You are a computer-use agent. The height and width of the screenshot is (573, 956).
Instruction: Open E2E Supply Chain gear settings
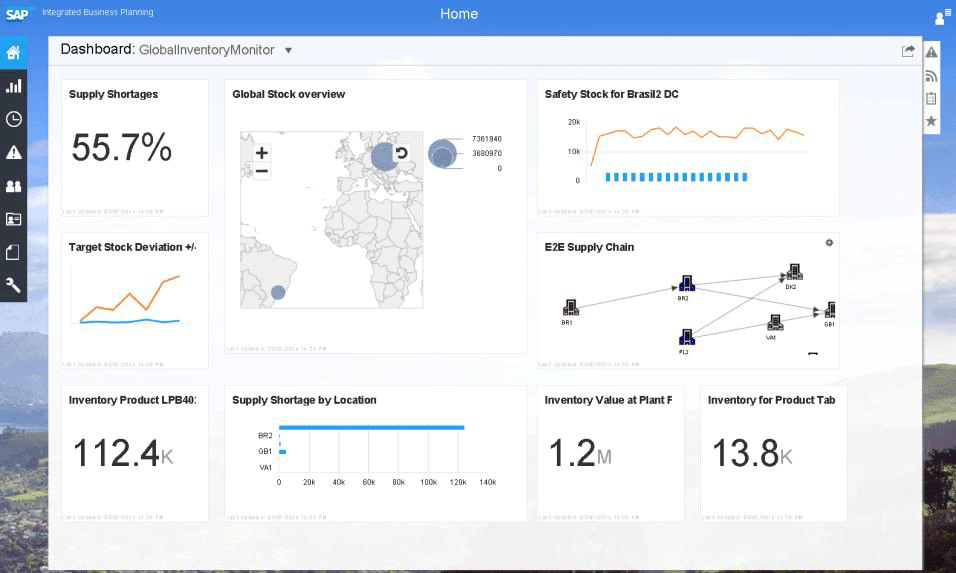[829, 243]
